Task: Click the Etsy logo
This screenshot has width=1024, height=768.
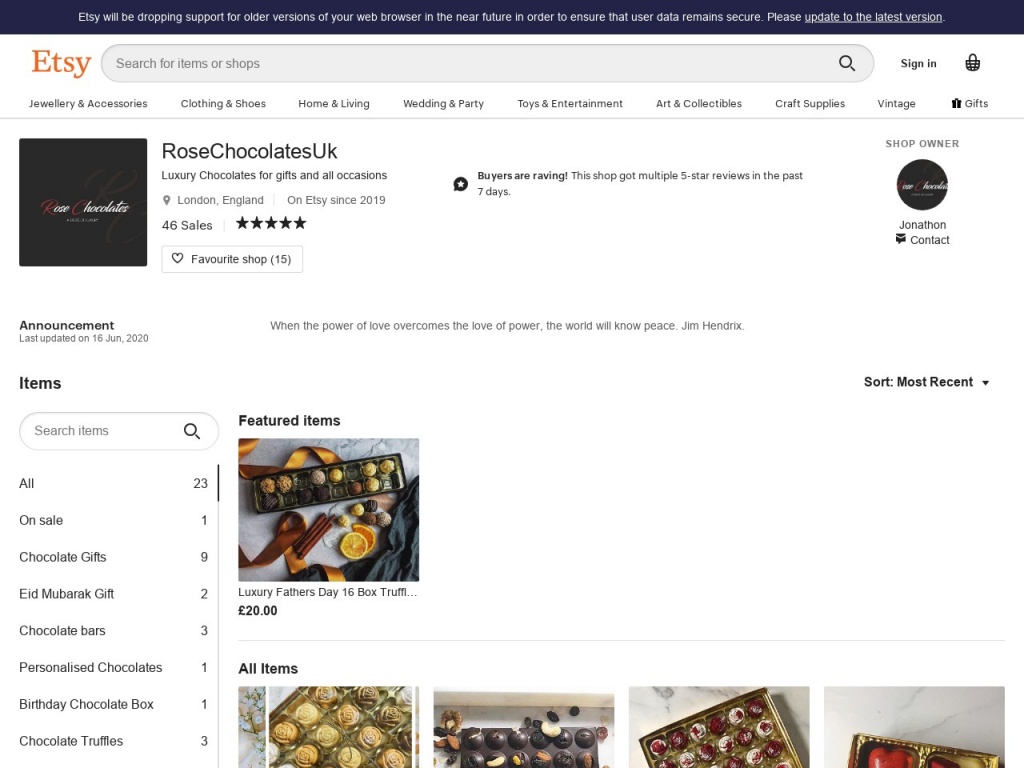Action: pyautogui.click(x=61, y=63)
